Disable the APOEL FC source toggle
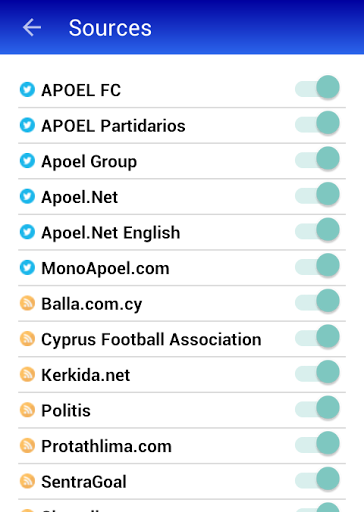364x512 pixels. (x=317, y=88)
